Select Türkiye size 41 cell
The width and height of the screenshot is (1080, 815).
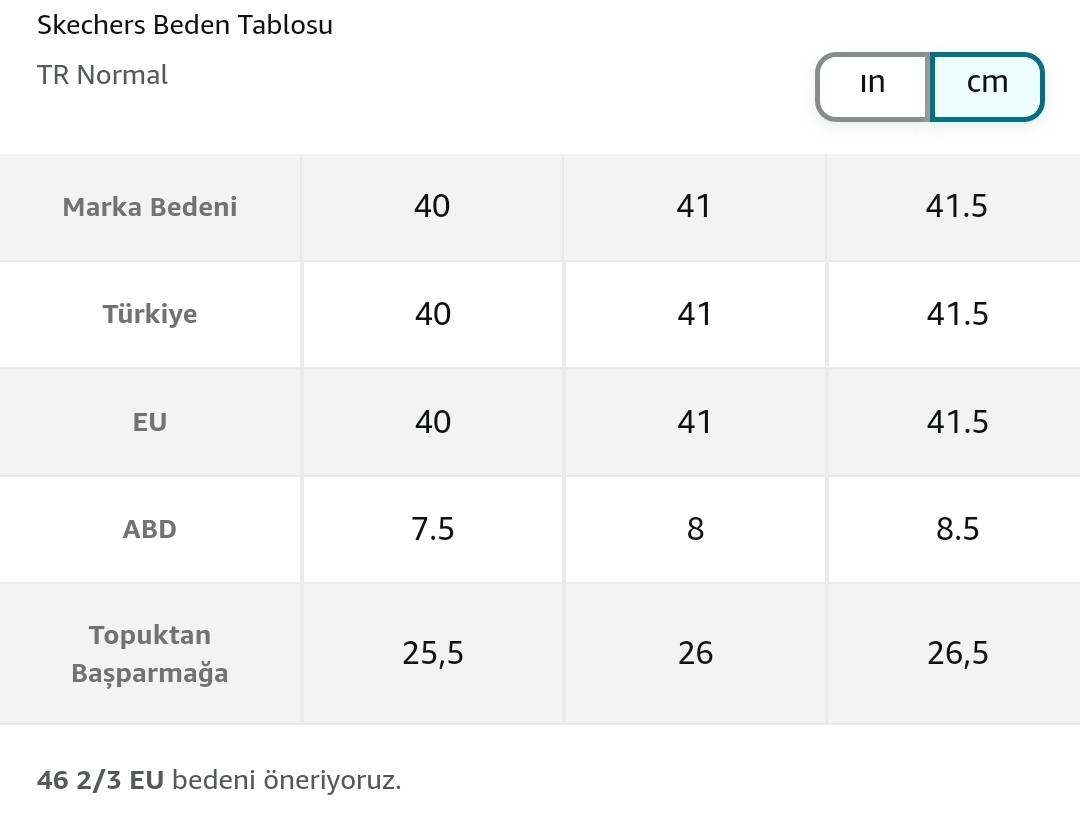tap(695, 315)
